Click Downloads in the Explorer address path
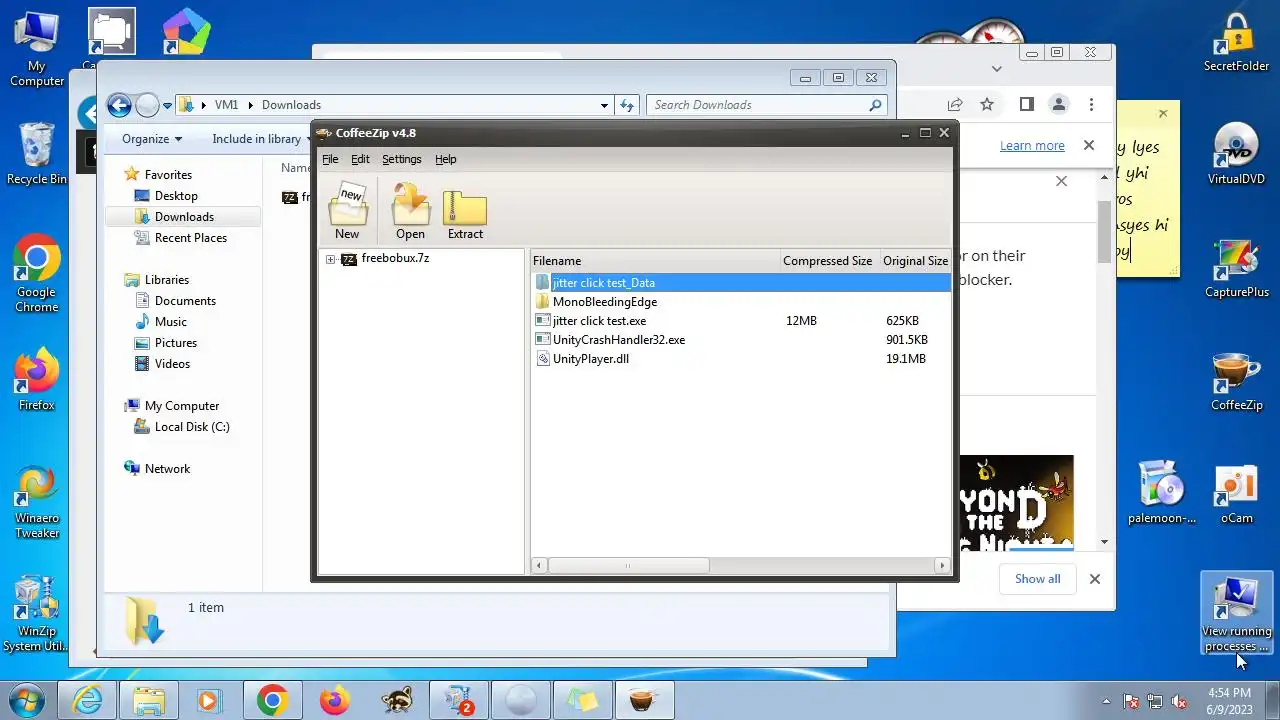The image size is (1280, 720). pyautogui.click(x=291, y=105)
